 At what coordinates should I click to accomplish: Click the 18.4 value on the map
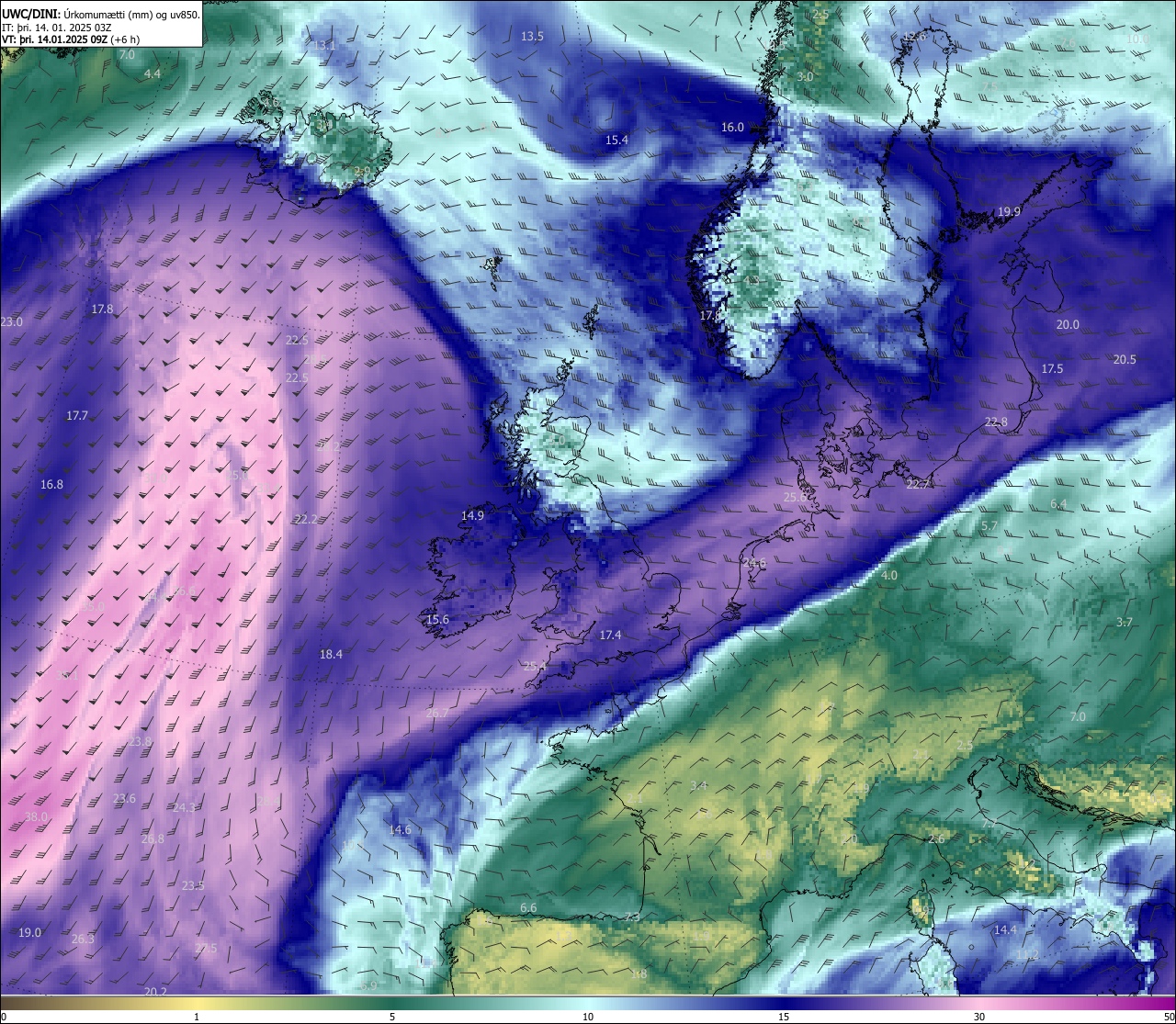pos(331,655)
